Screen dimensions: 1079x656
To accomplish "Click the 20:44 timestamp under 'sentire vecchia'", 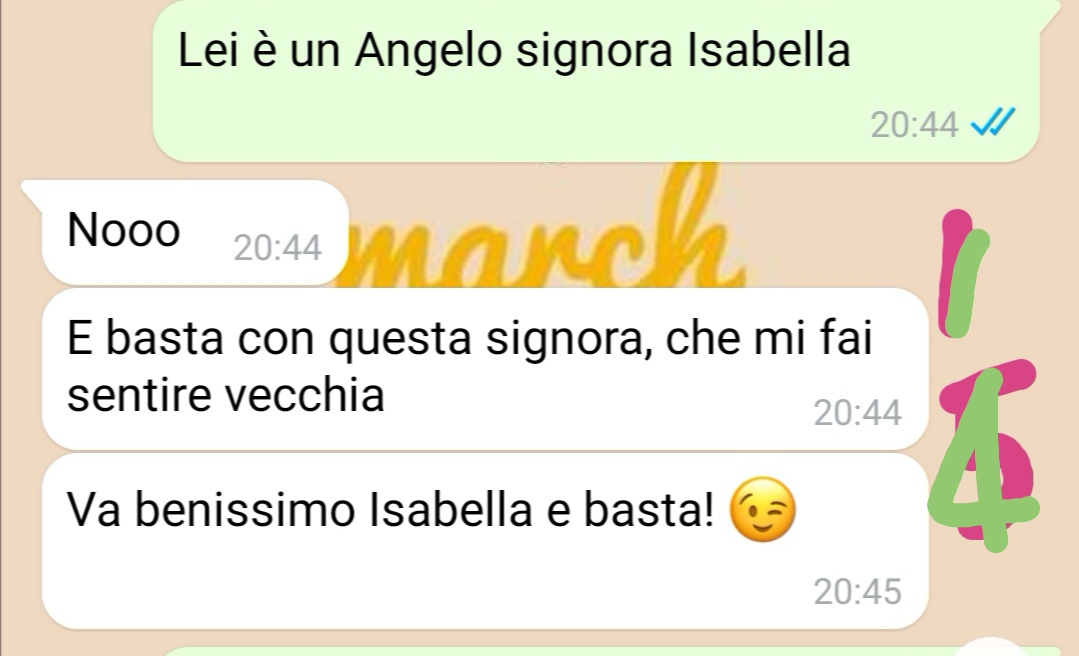I will tap(857, 413).
